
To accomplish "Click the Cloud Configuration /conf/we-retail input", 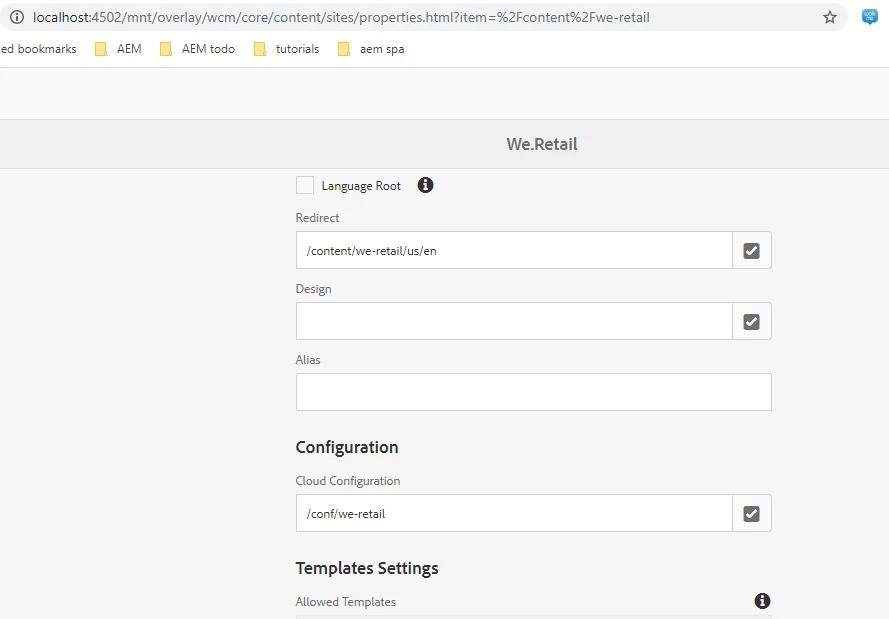I will (514, 514).
